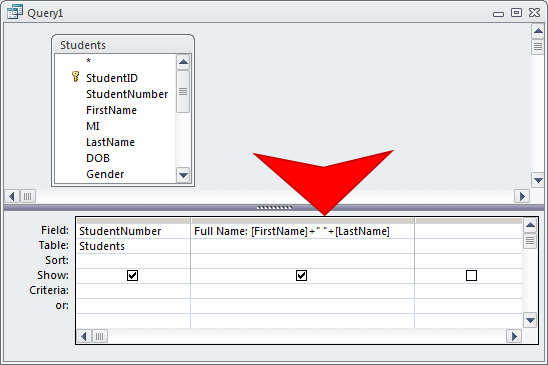Click StudentNumber column selector bar
Screen dimensions: 548x365
tap(133, 221)
